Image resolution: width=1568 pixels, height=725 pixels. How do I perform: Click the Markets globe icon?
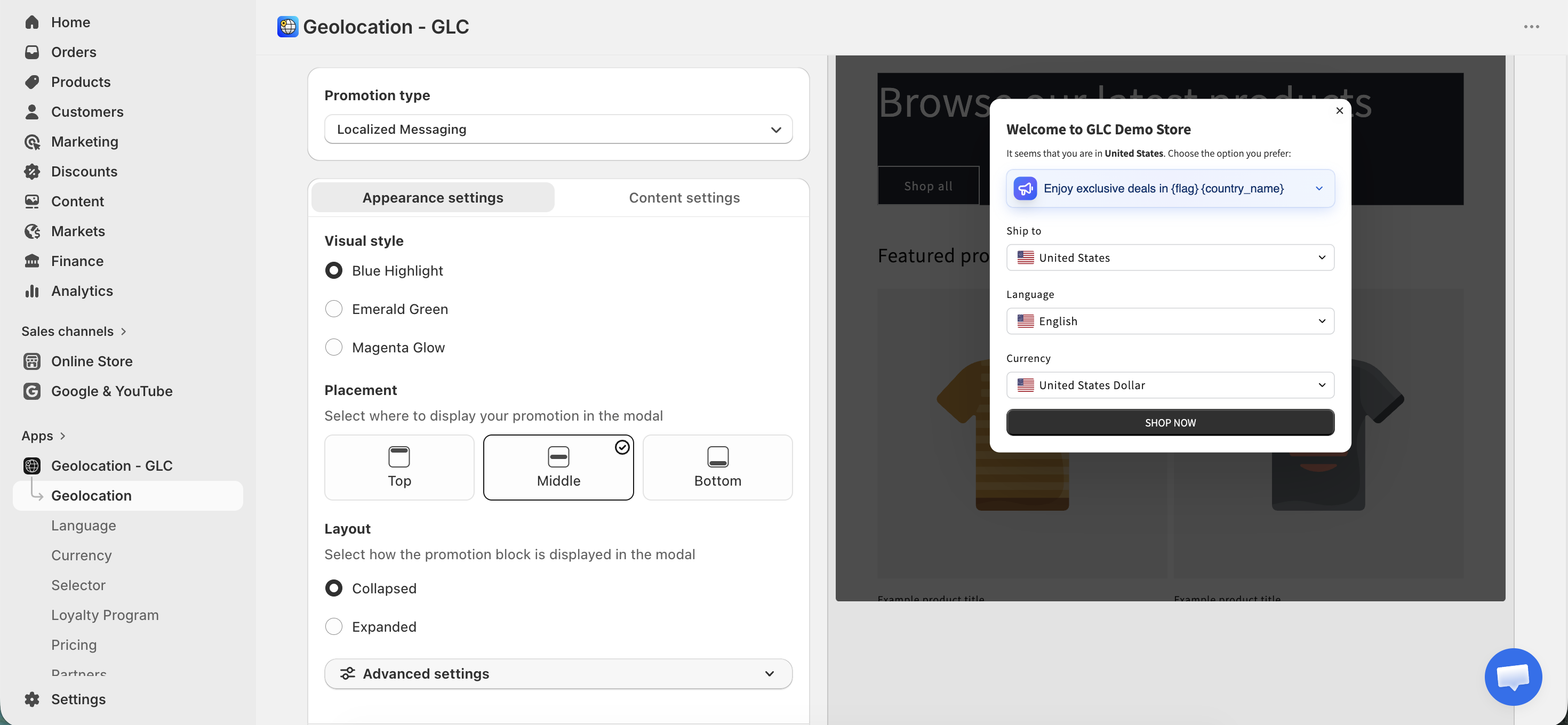(x=31, y=231)
